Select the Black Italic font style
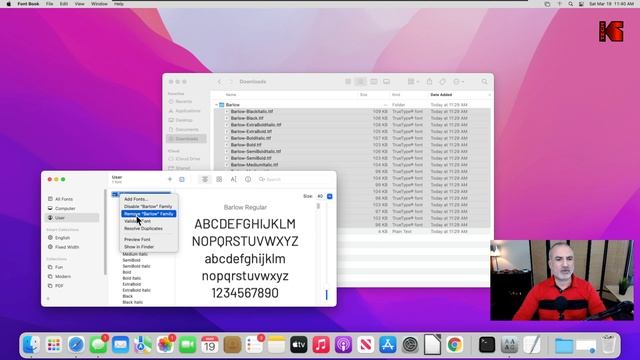Screen dimensions: 640x360 (133, 302)
